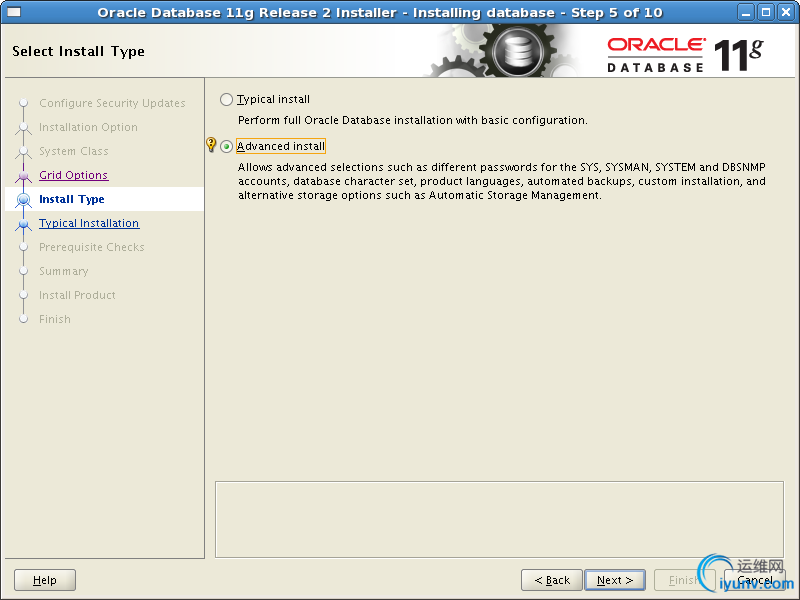800x600 pixels.
Task: Click the Install Type step node icon
Action: coord(23,199)
